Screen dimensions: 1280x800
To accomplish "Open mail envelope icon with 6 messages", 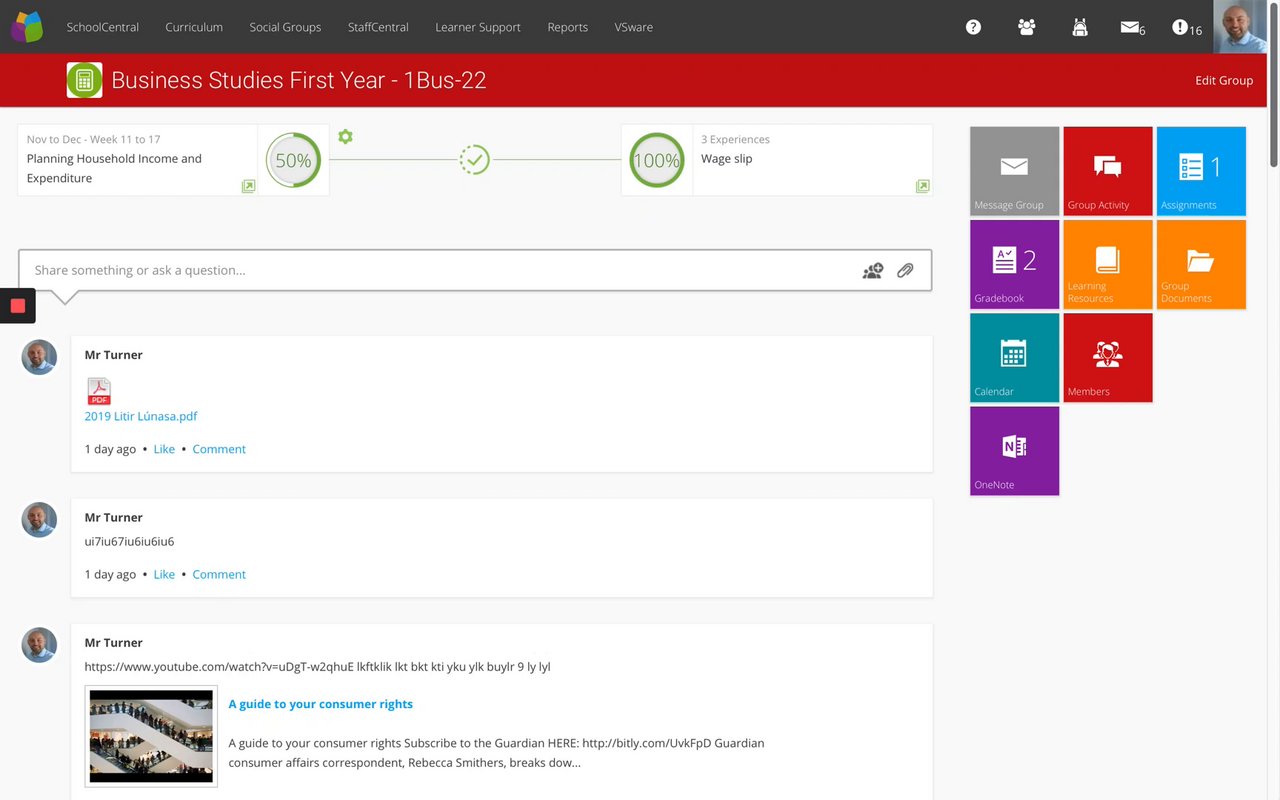I will pyautogui.click(x=1132, y=28).
